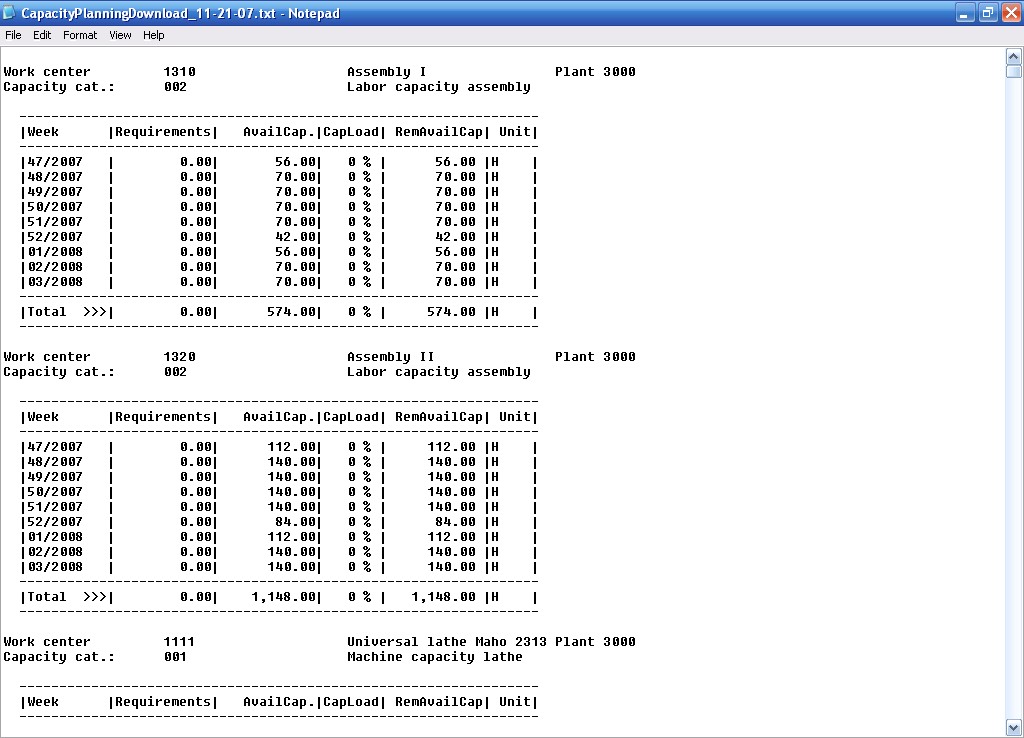
Task: Click the vertical scrollbar down arrow
Action: click(1013, 727)
